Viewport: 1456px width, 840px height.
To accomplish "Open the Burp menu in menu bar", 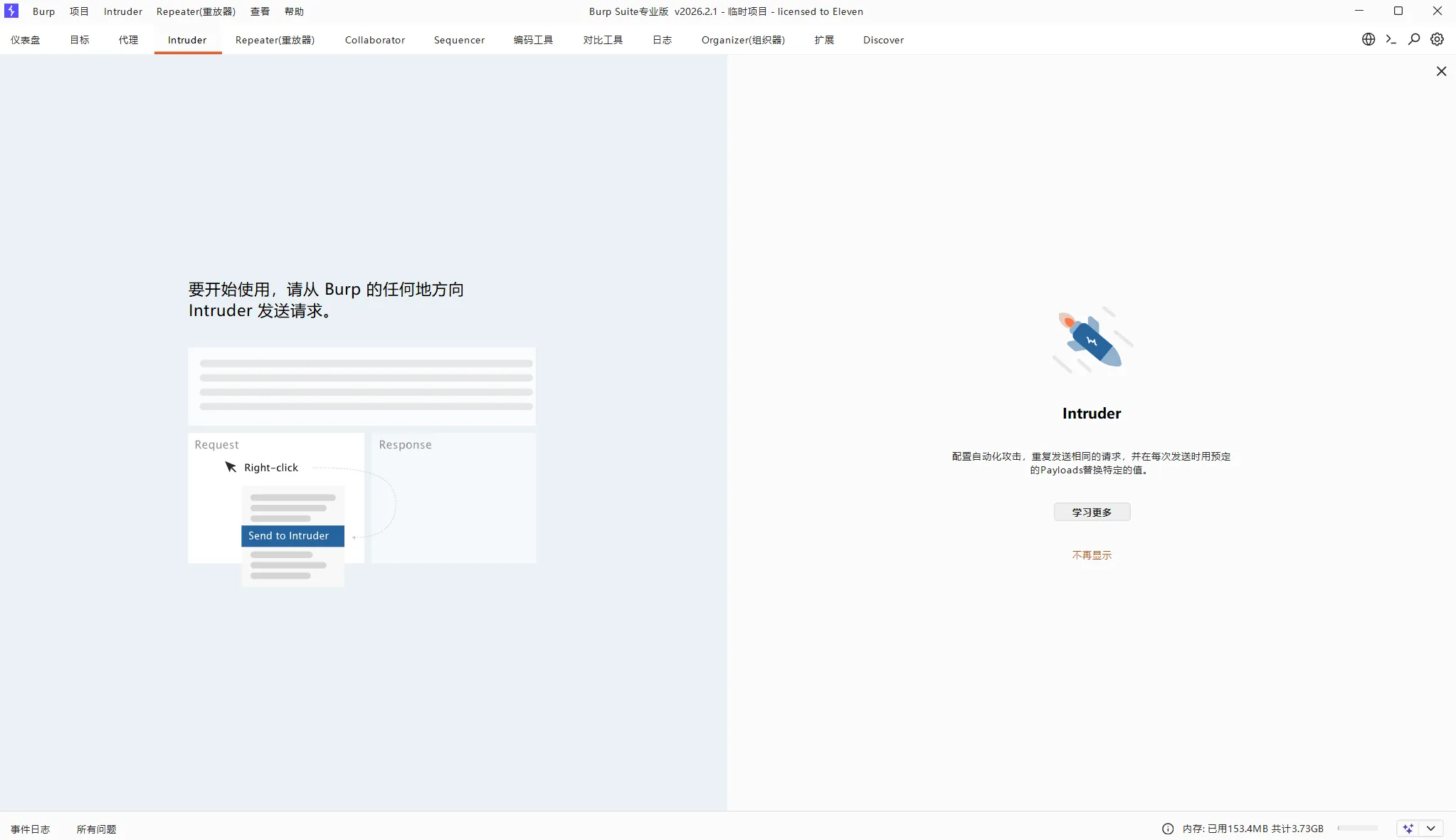I will pyautogui.click(x=43, y=11).
